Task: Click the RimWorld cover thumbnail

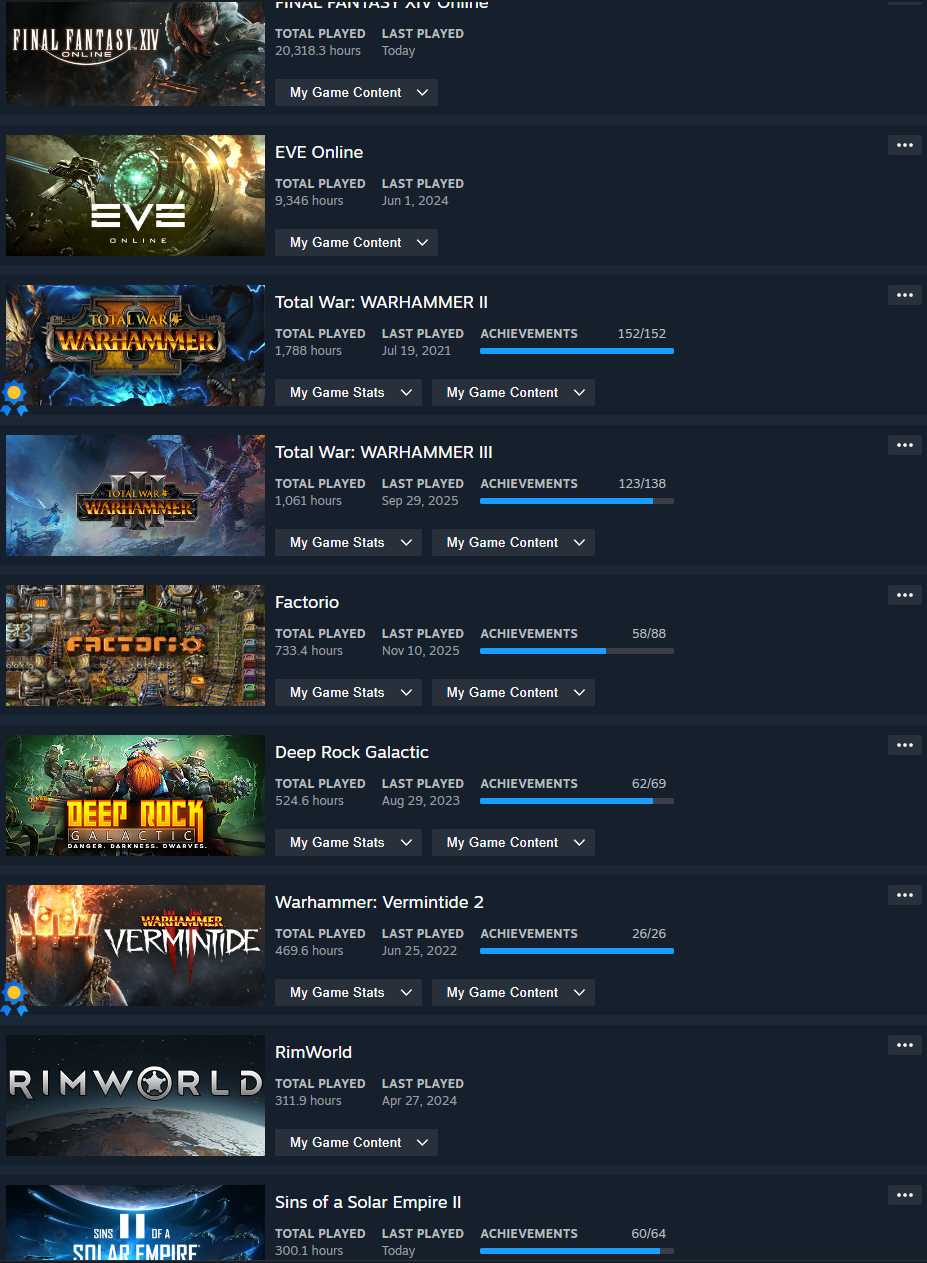Action: coord(135,1095)
